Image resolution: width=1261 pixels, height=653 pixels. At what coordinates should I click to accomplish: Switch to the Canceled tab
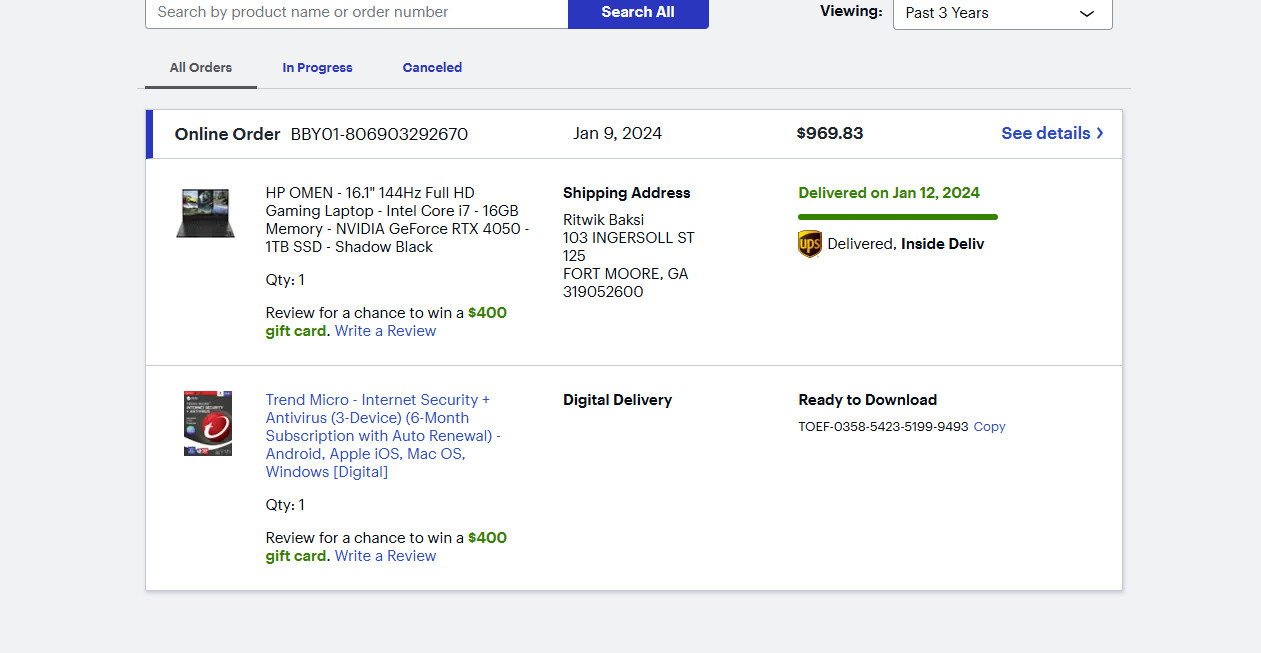(x=432, y=68)
